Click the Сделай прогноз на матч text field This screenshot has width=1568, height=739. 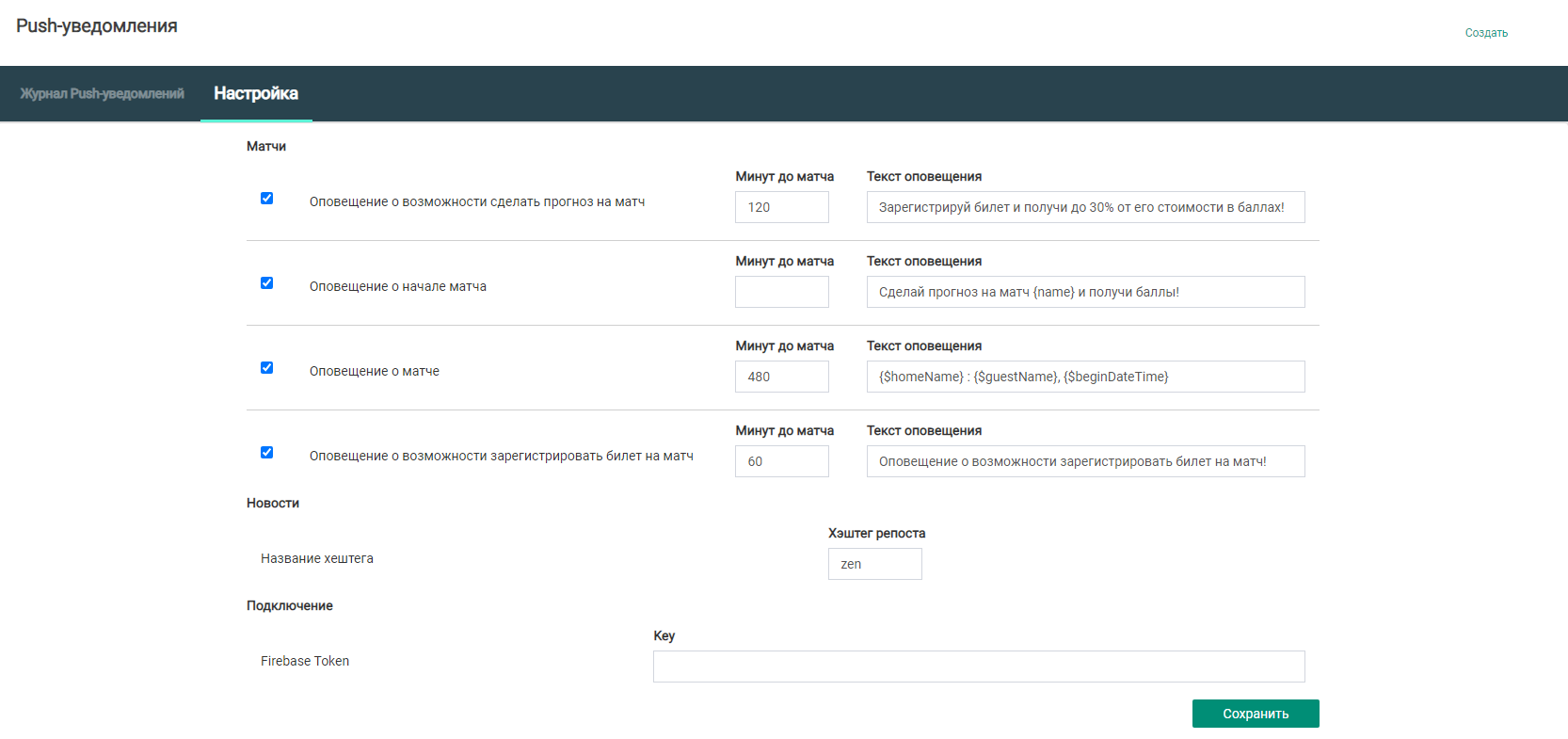click(1084, 292)
